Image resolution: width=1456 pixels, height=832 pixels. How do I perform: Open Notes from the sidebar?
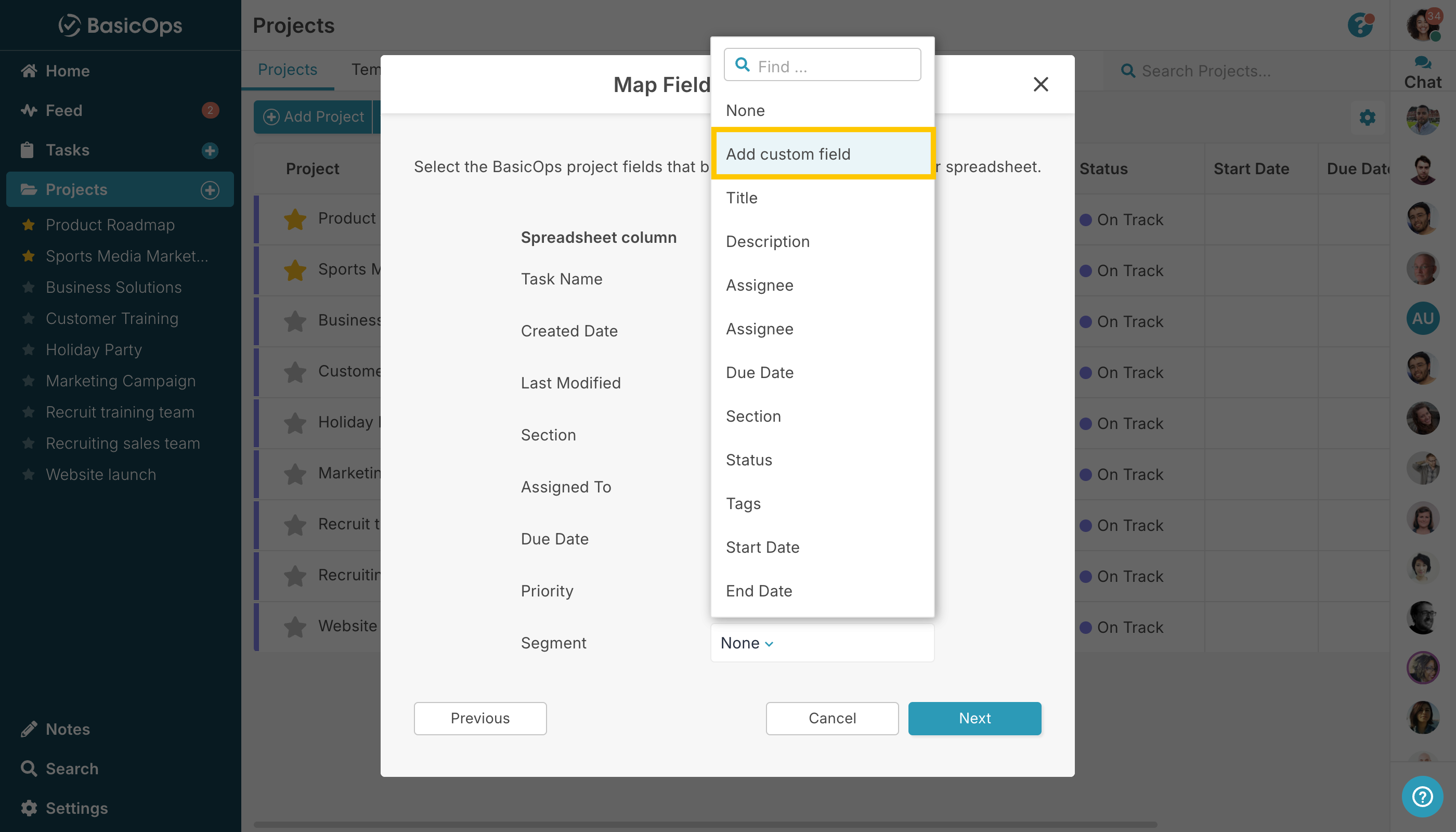68,729
